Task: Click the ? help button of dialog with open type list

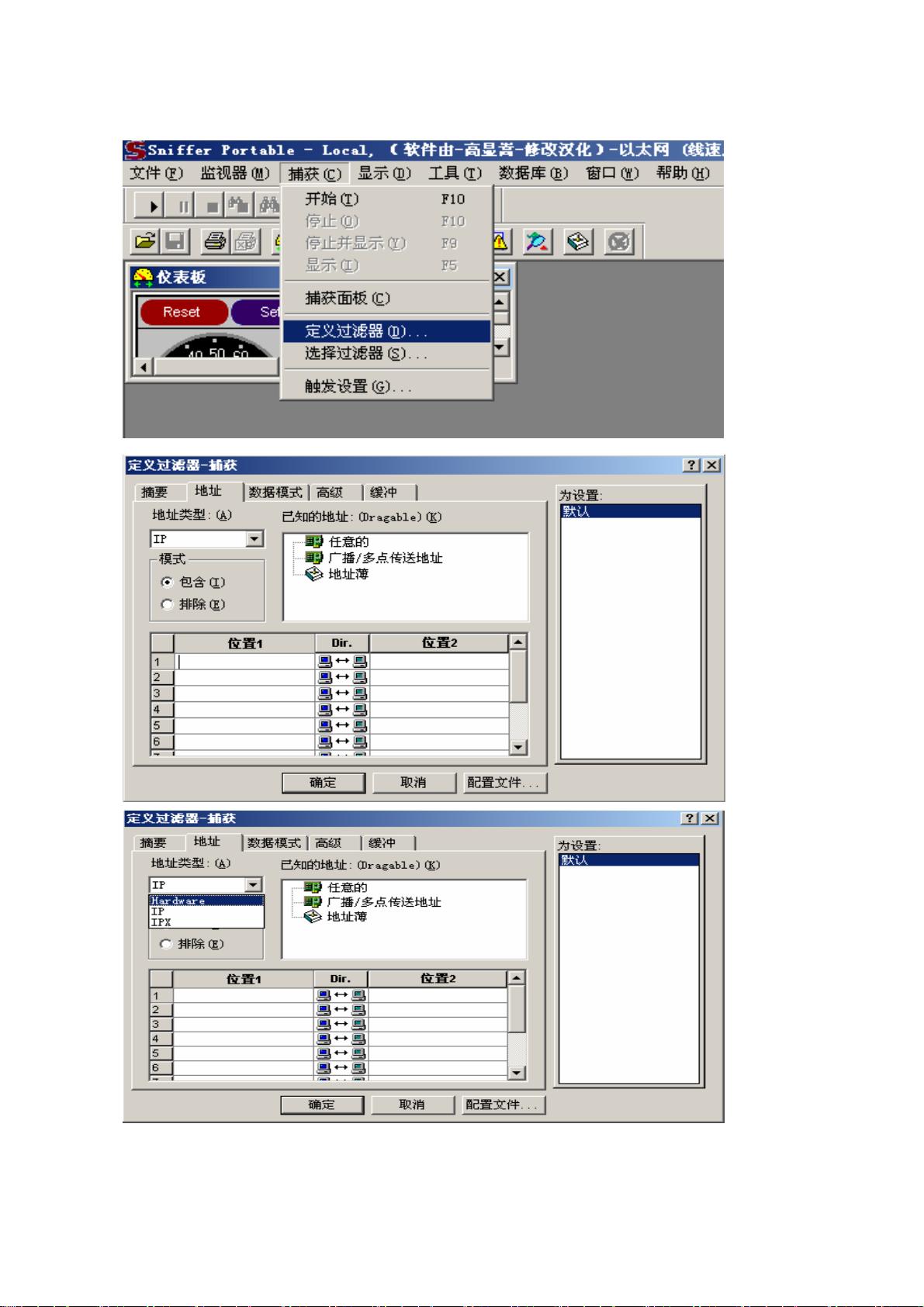Action: [x=690, y=818]
